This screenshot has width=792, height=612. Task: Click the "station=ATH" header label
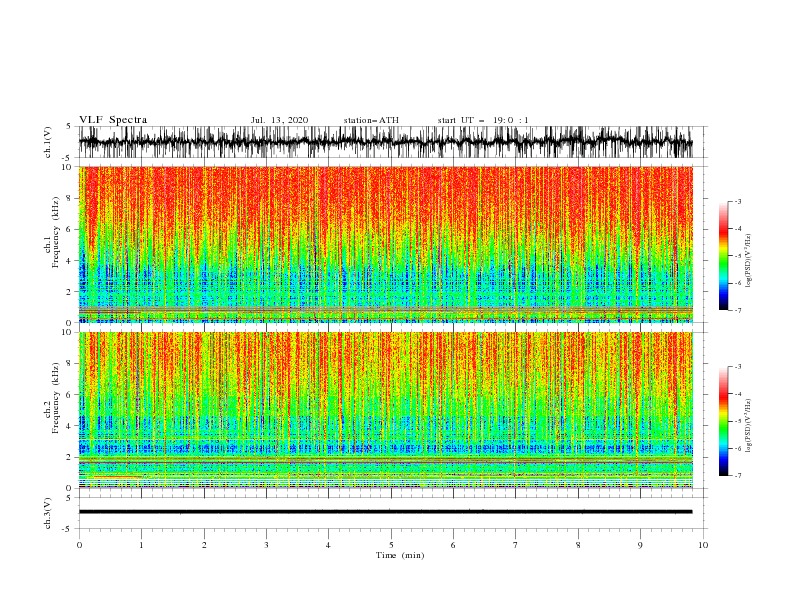tap(371, 120)
